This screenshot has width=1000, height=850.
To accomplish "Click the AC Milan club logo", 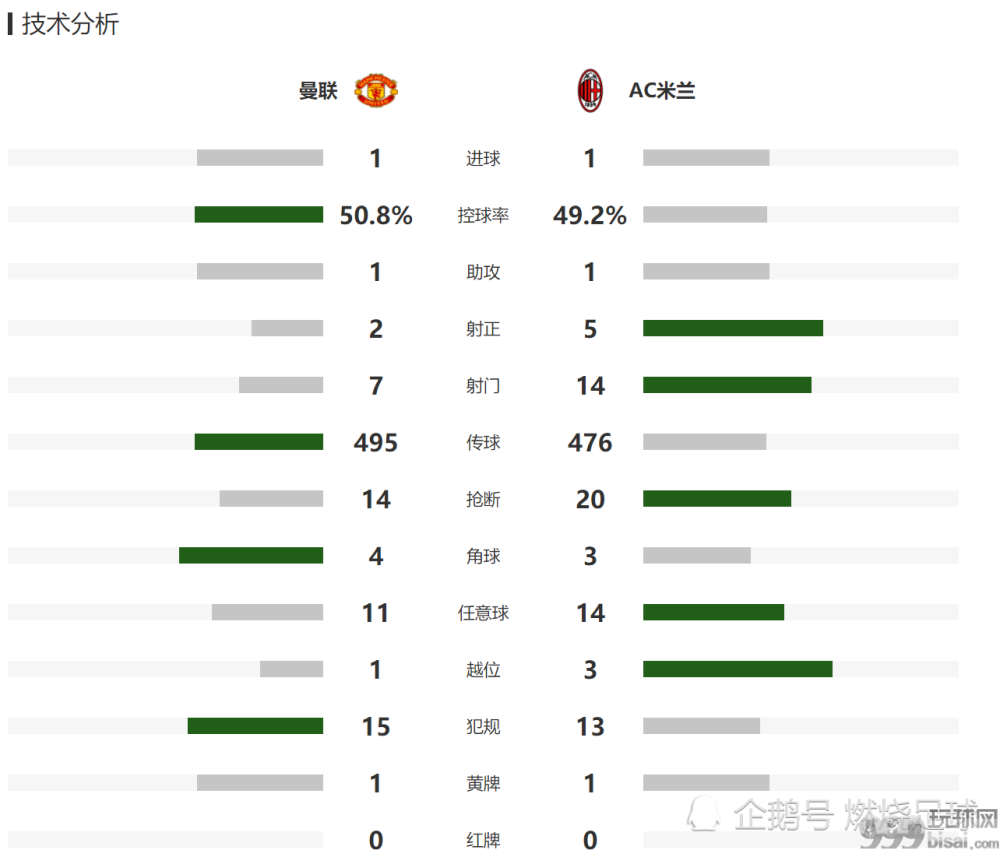I will tap(590, 91).
